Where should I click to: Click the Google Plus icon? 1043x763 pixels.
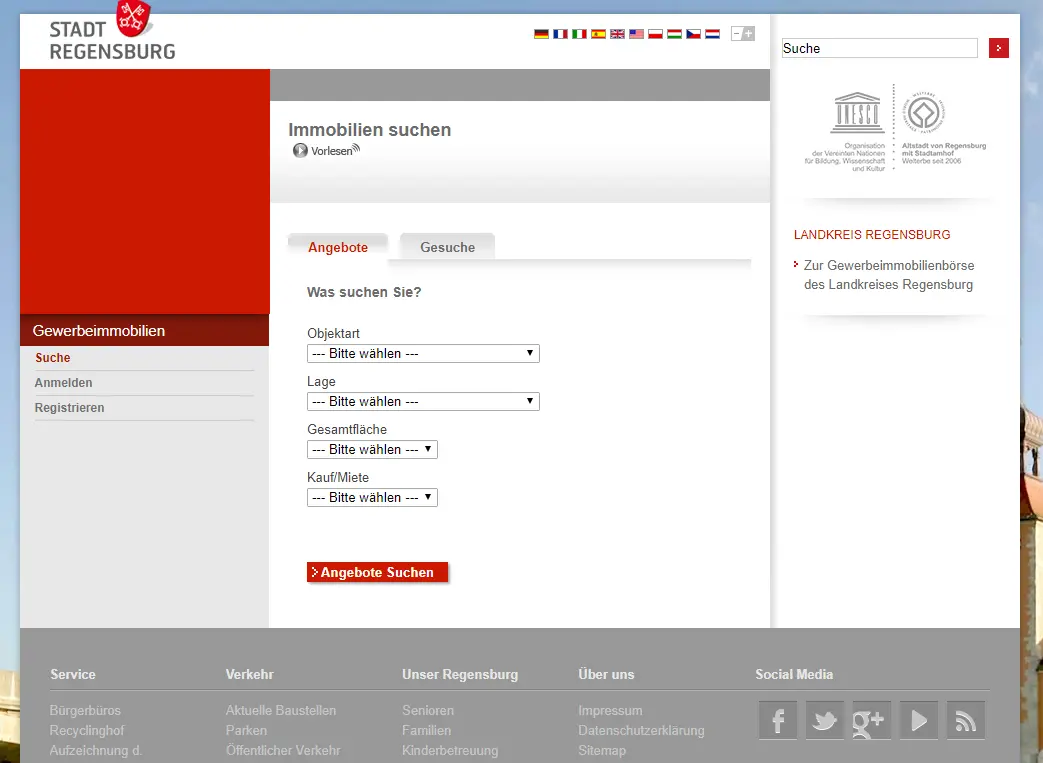[870, 720]
